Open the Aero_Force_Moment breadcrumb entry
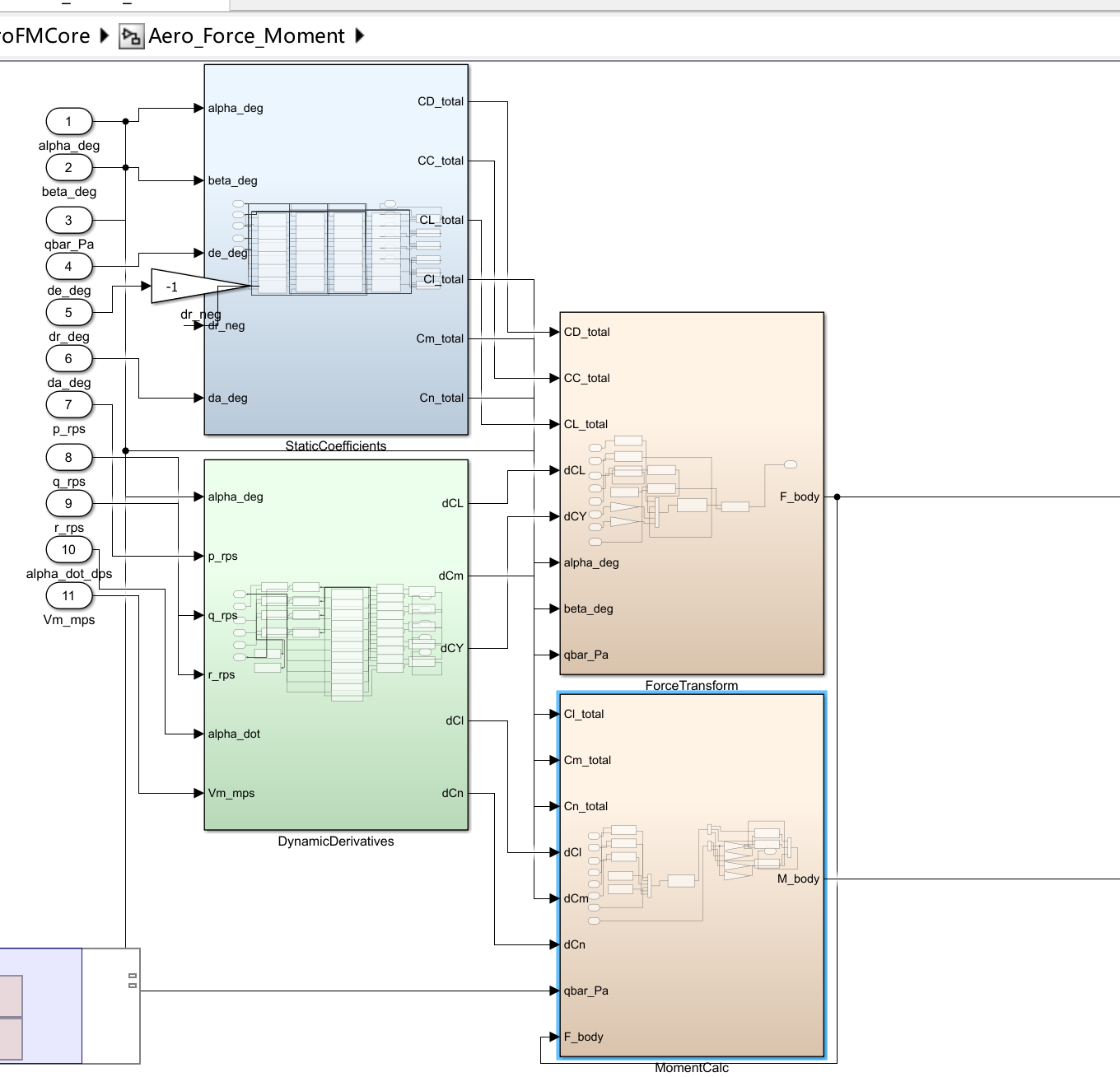1120x1077 pixels. 246,36
